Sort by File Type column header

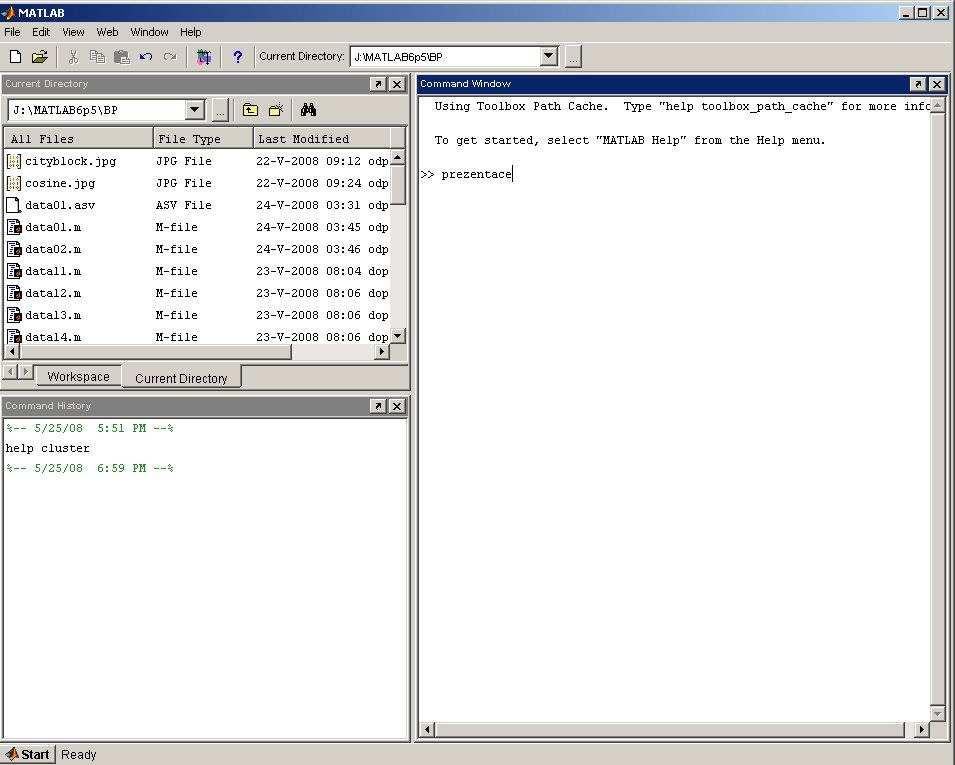click(203, 139)
